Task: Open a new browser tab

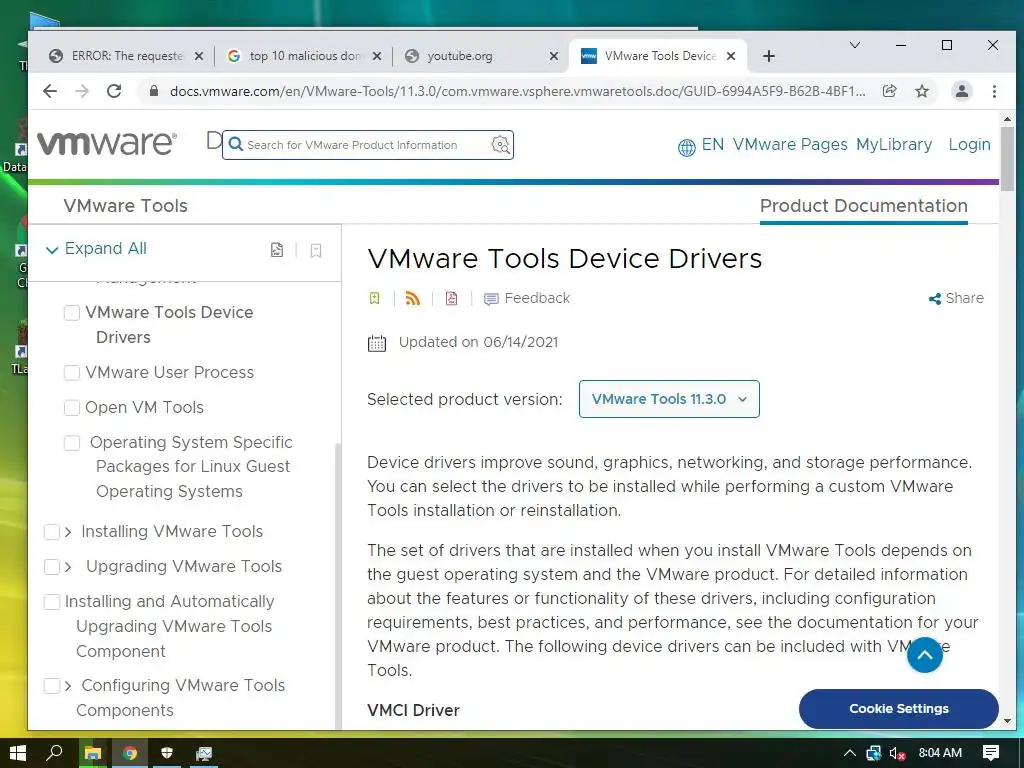Action: 769,56
